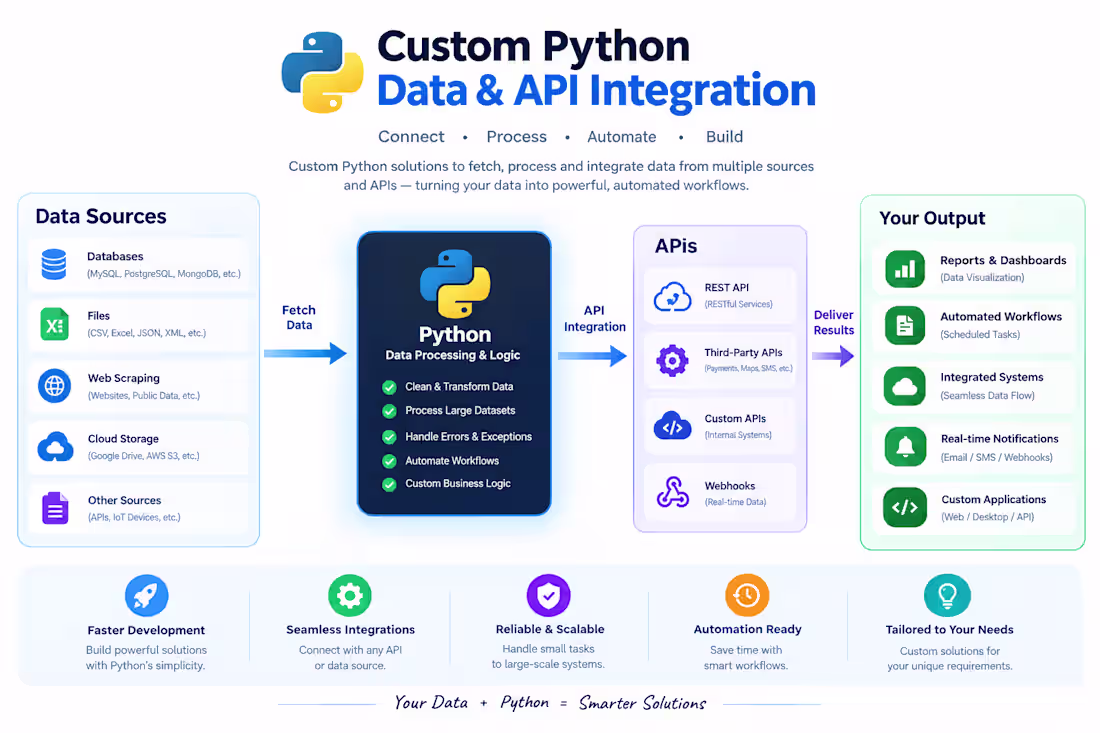
Task: Click the "Webhooks" label
Action: [730, 486]
